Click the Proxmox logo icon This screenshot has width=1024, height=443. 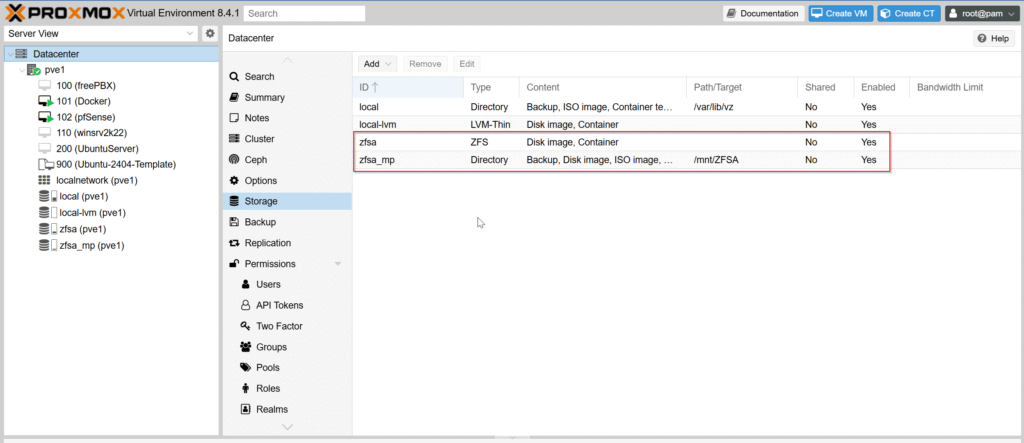(x=14, y=13)
